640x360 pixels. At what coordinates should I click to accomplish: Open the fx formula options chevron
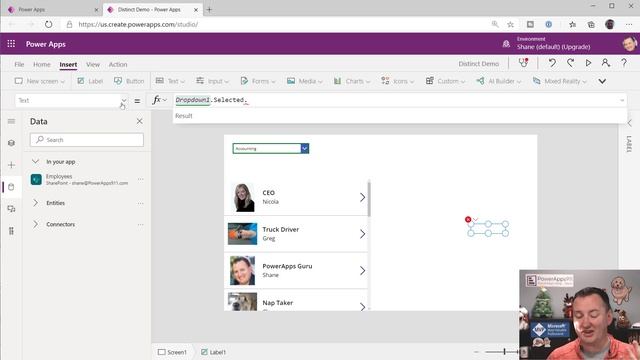pos(164,100)
